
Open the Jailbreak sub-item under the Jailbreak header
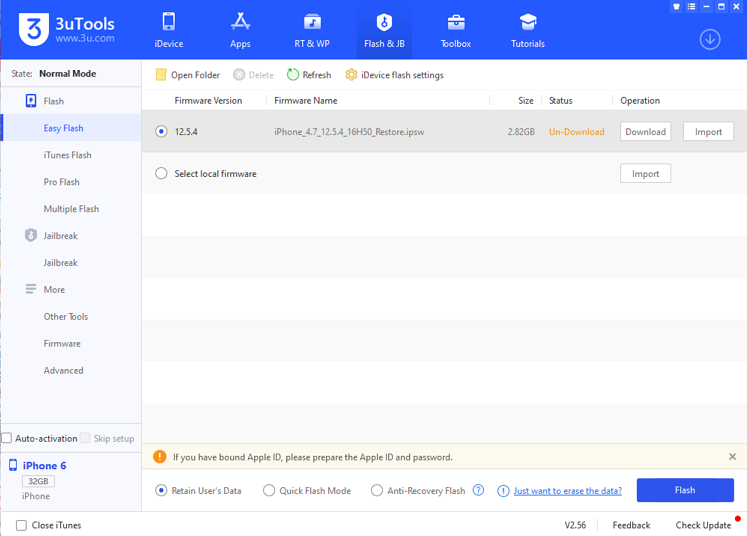pyautogui.click(x=61, y=263)
